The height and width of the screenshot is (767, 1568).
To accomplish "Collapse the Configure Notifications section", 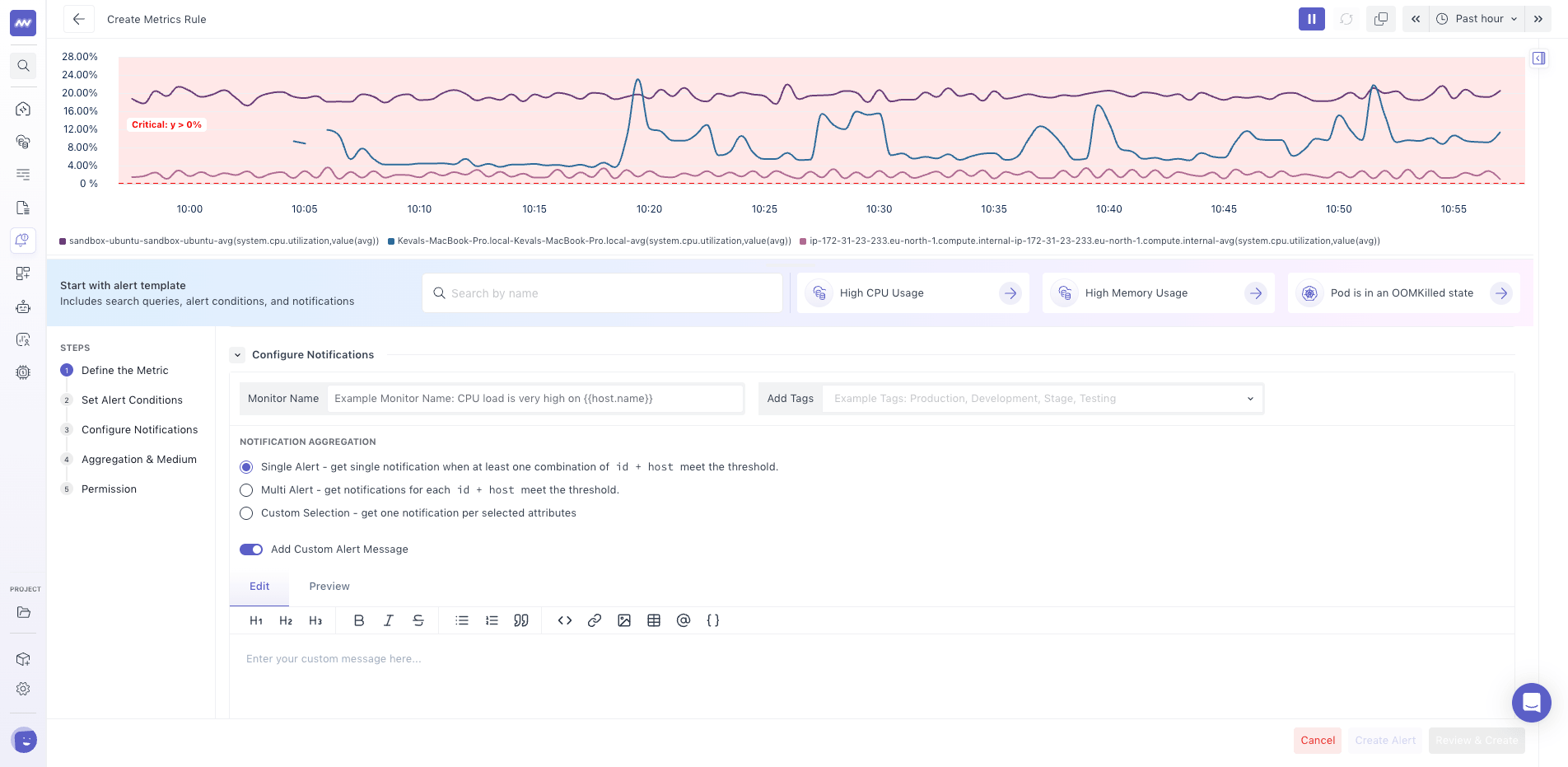I will point(237,355).
